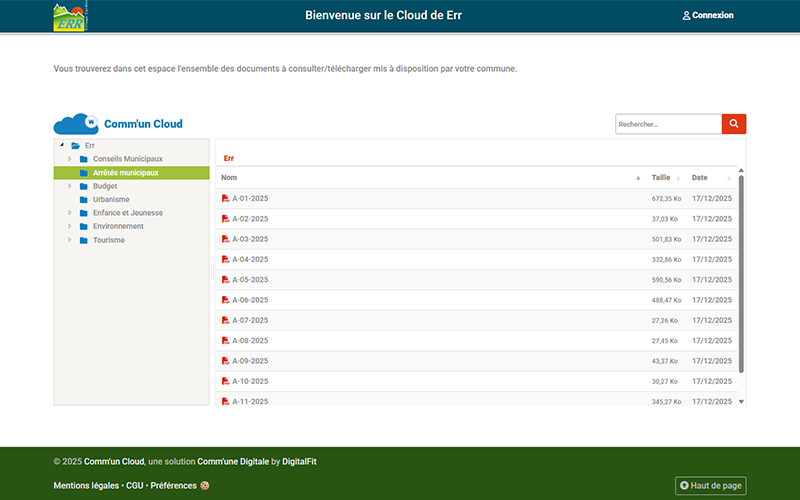This screenshot has height=500, width=800.
Task: Open the Comm'une Digitale footer link
Action: 233,462
